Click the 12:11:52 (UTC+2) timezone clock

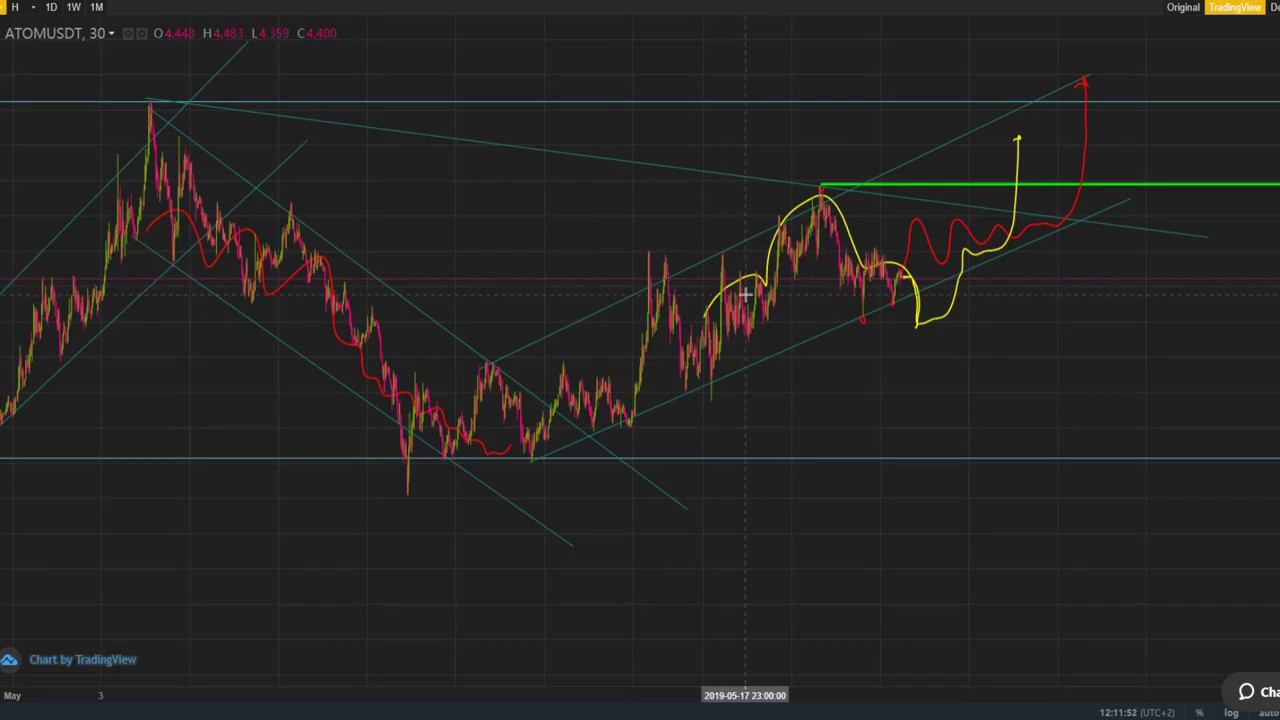tap(1137, 713)
